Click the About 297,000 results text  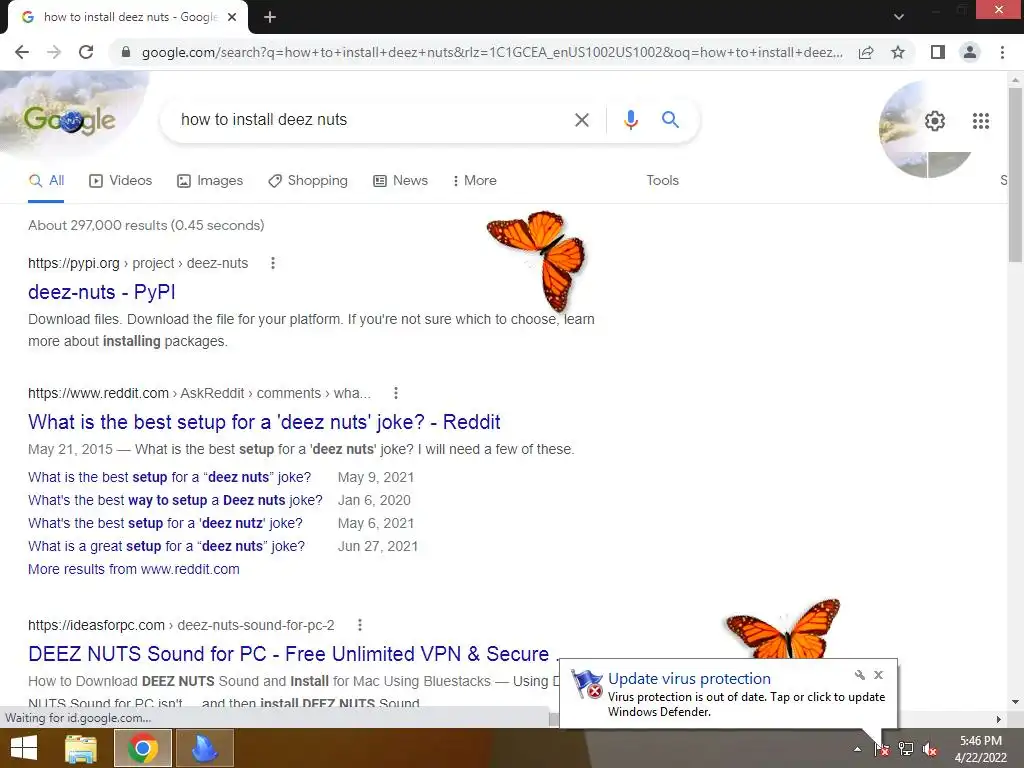point(146,225)
